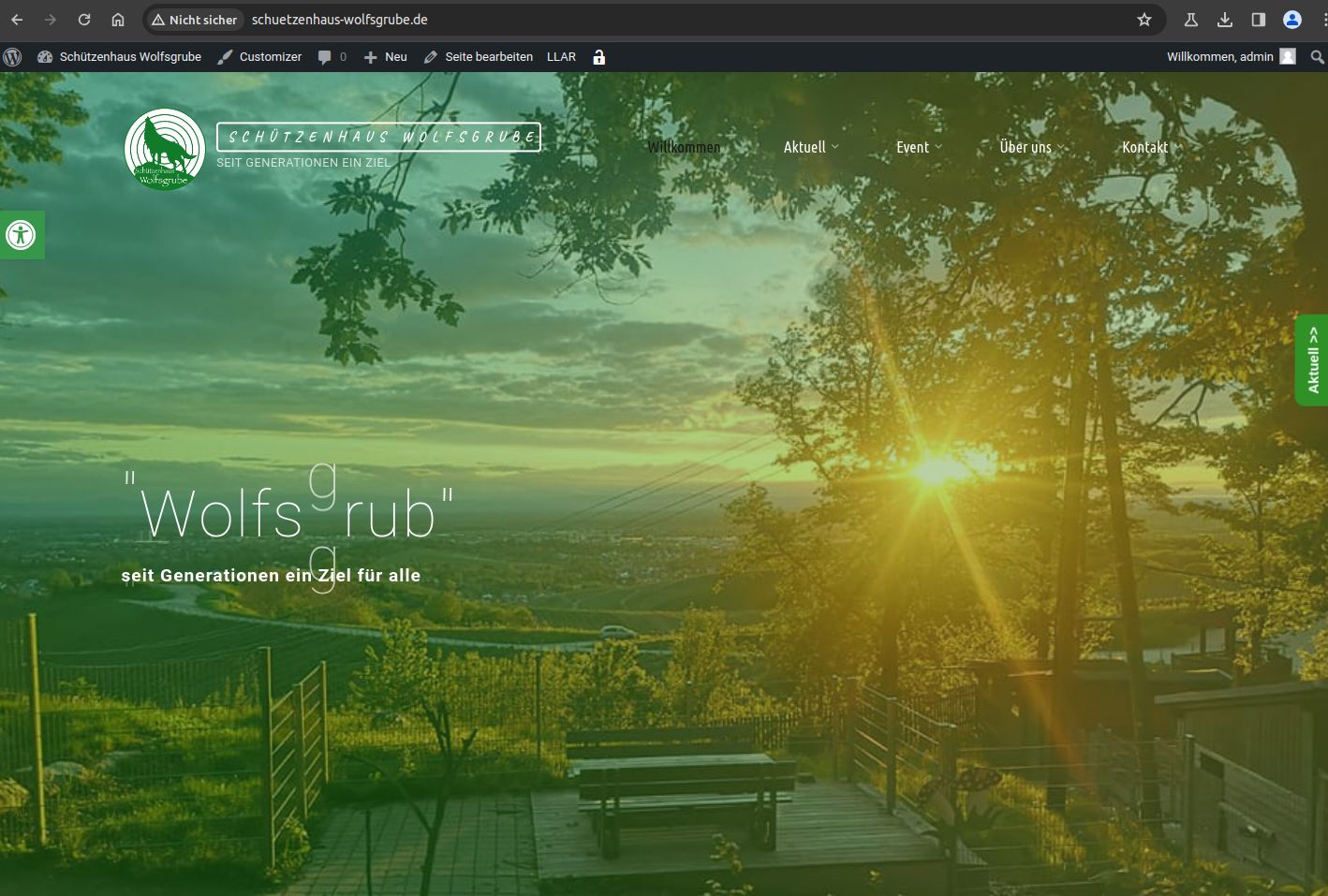This screenshot has height=896, width=1328.
Task: Click 'Seite bearbeiten' to edit page
Action: tap(479, 57)
